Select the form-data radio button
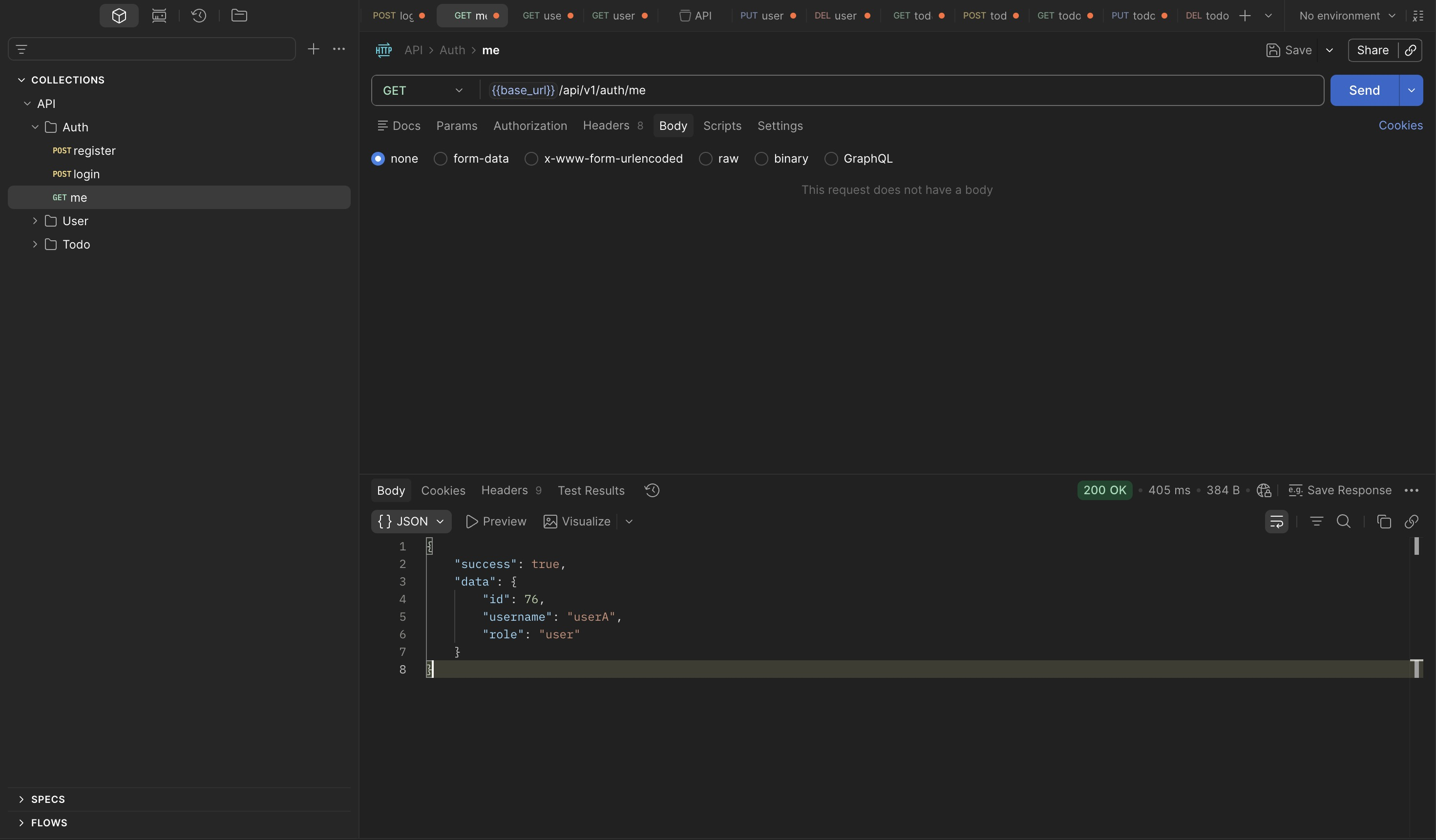 point(440,158)
